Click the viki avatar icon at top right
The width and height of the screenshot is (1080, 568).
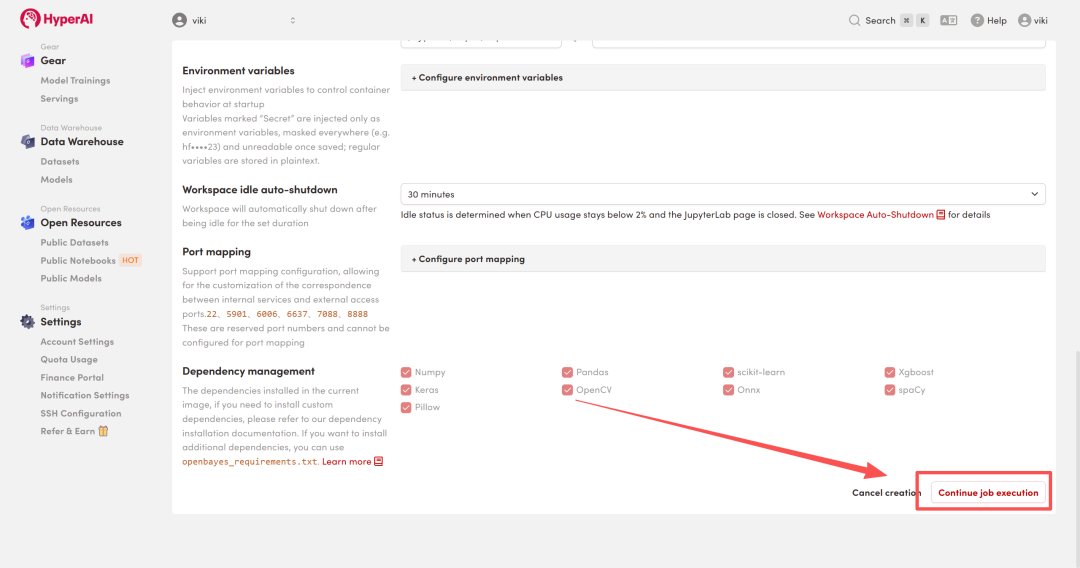[1024, 21]
